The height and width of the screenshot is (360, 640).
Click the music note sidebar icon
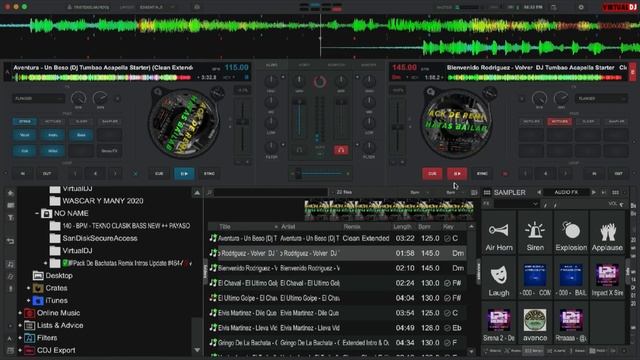(x=11, y=264)
